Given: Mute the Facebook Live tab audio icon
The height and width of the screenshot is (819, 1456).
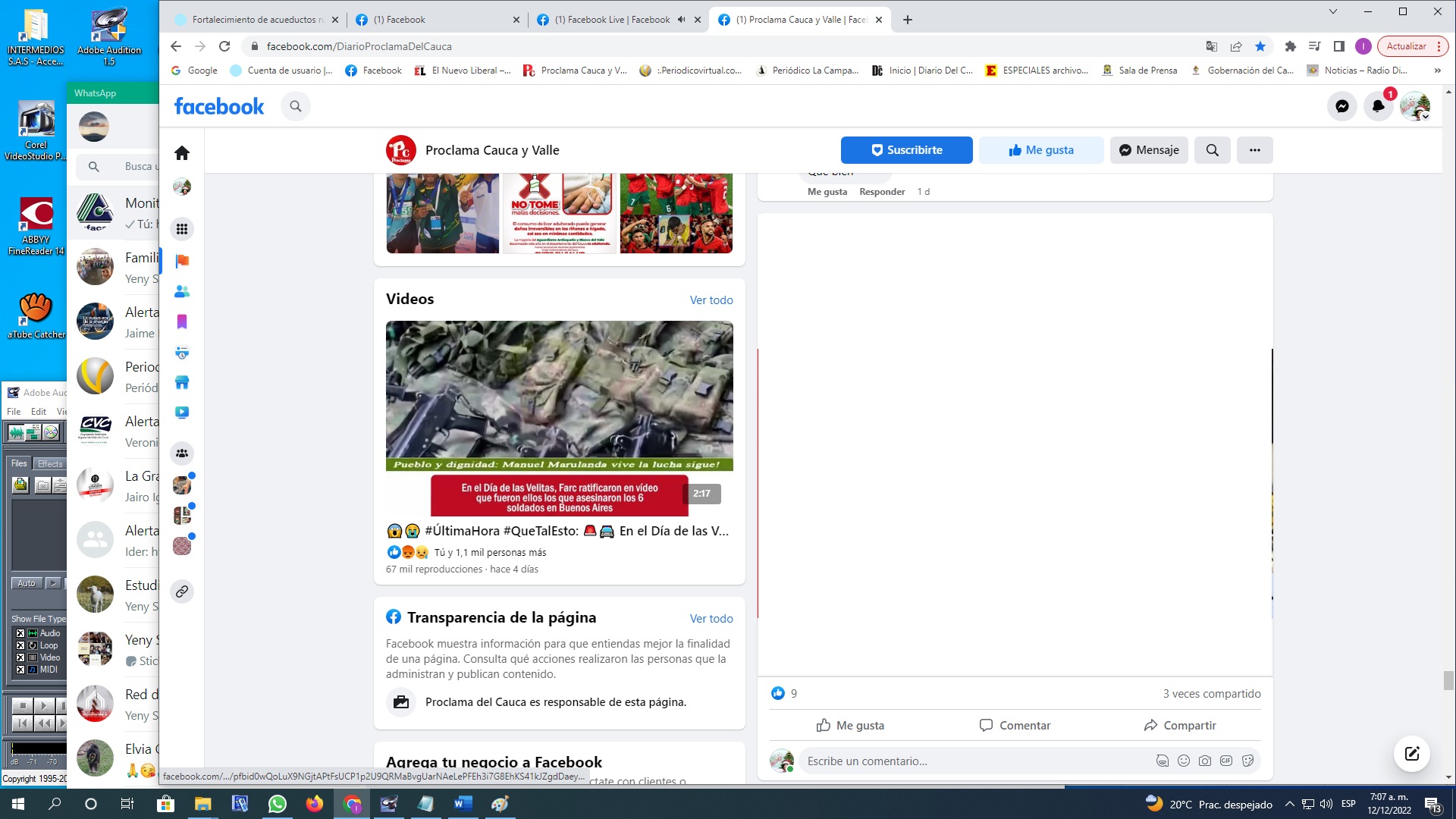Looking at the screenshot, I should (681, 20).
